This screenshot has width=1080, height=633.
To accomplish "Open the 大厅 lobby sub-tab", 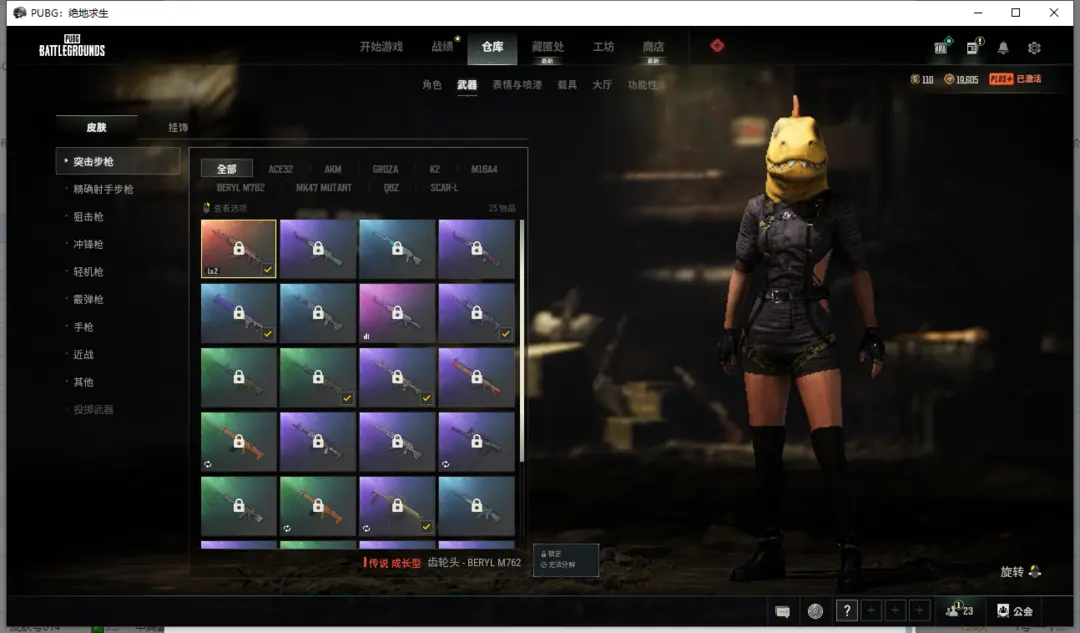I will point(601,85).
